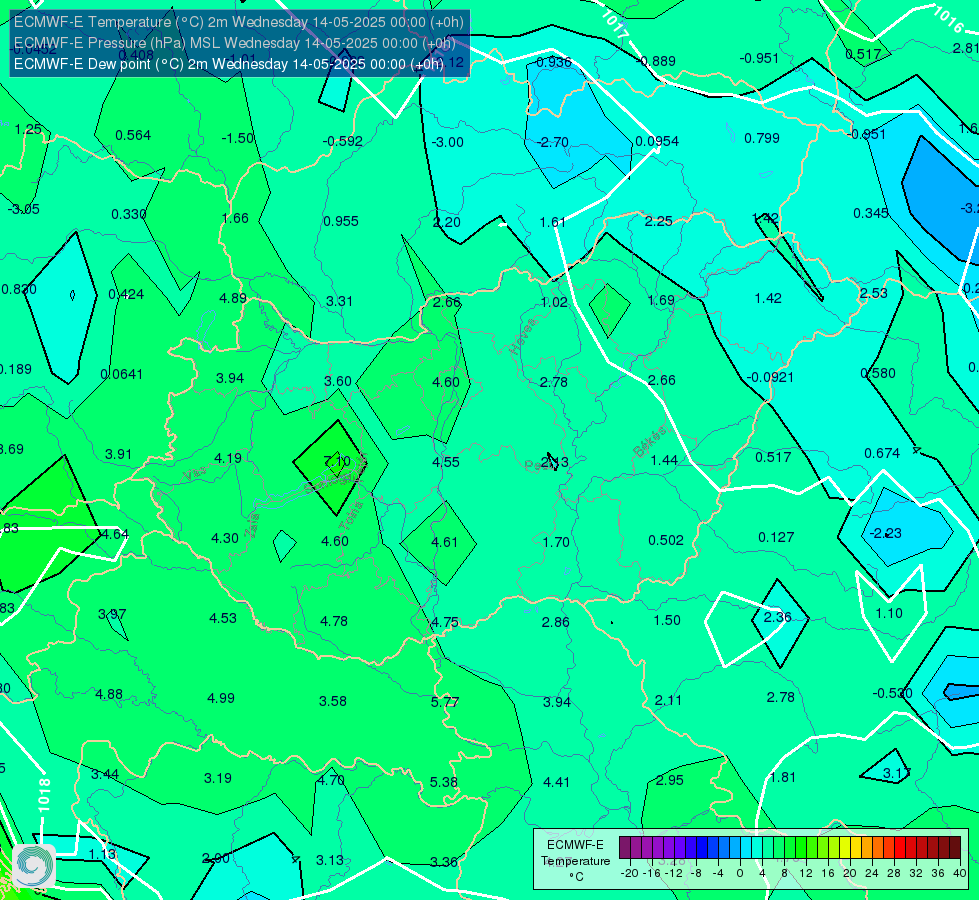The width and height of the screenshot is (979, 900).
Task: Click the 1.10 grid value
Action: click(x=889, y=613)
